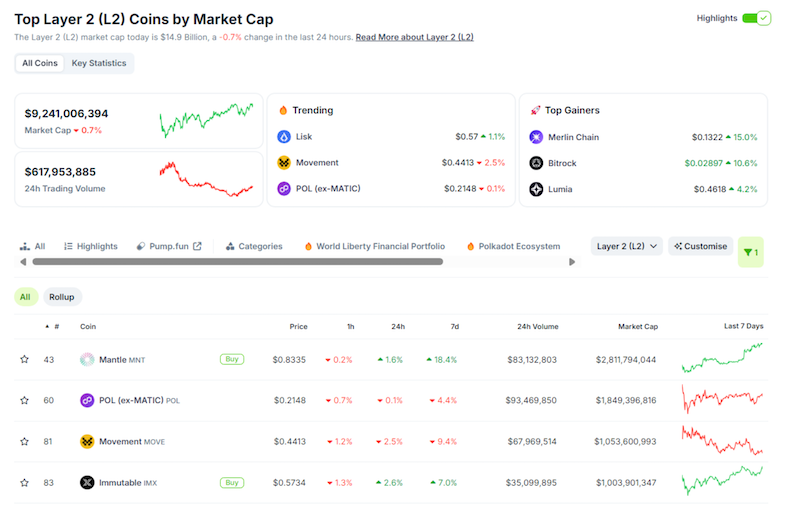Sort by the 7d column header
Screen dimensions: 800x520
pyautogui.click(x=455, y=327)
